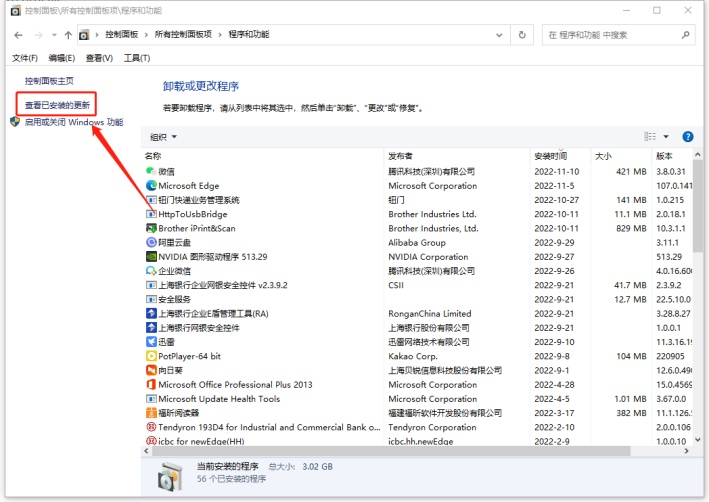This screenshot has height=502, width=709.
Task: Click the 421 MB size cell
Action: (x=631, y=171)
